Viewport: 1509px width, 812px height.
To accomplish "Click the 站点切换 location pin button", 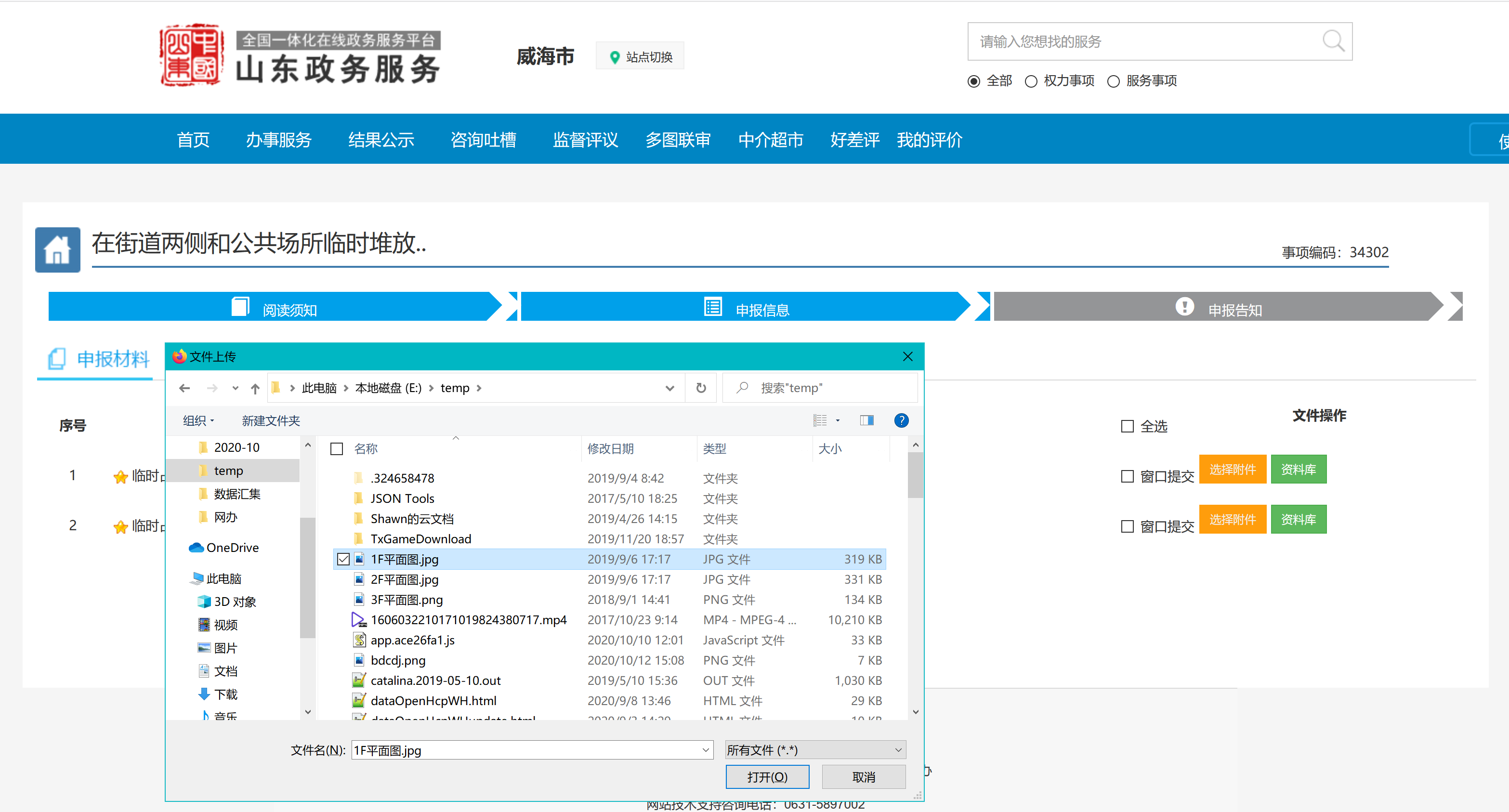I will tap(640, 57).
